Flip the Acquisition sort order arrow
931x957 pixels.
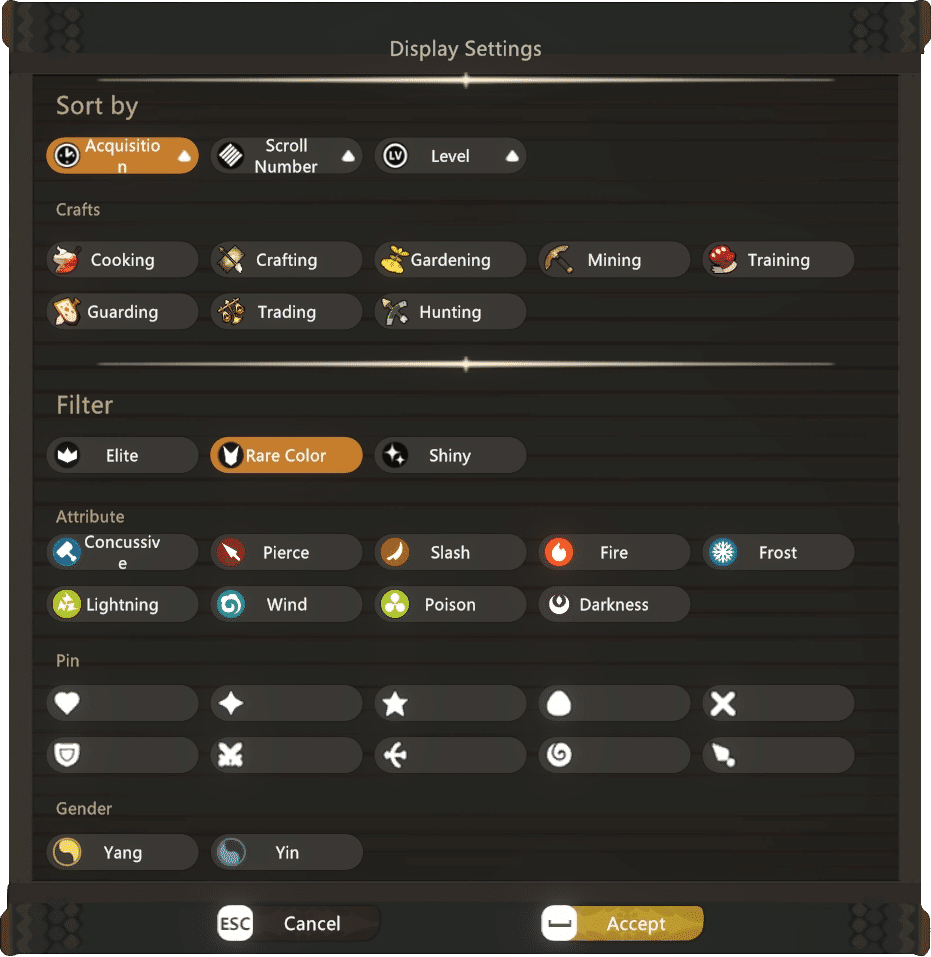[x=184, y=156]
